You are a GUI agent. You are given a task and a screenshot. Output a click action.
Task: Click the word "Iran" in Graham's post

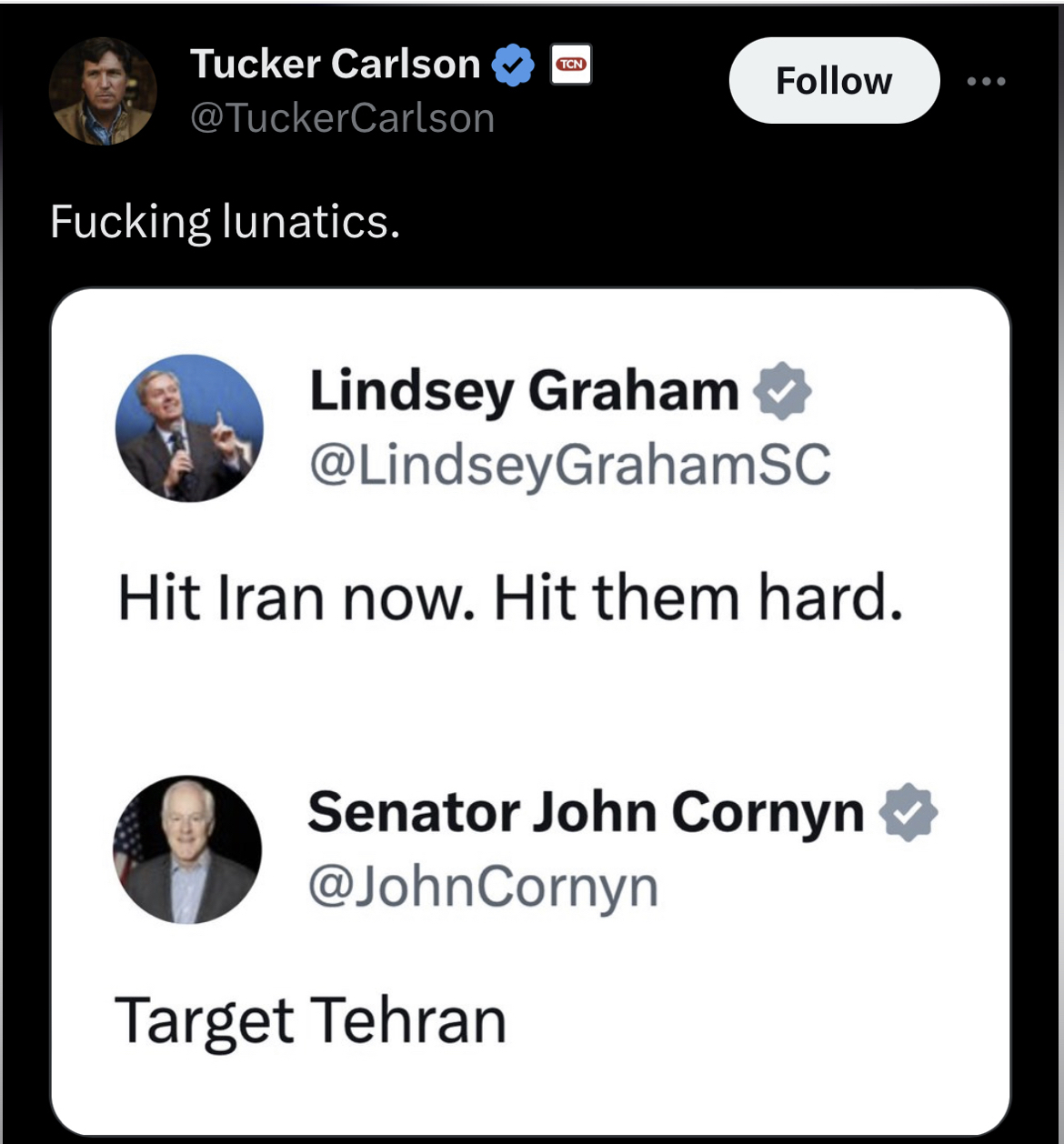click(x=271, y=598)
